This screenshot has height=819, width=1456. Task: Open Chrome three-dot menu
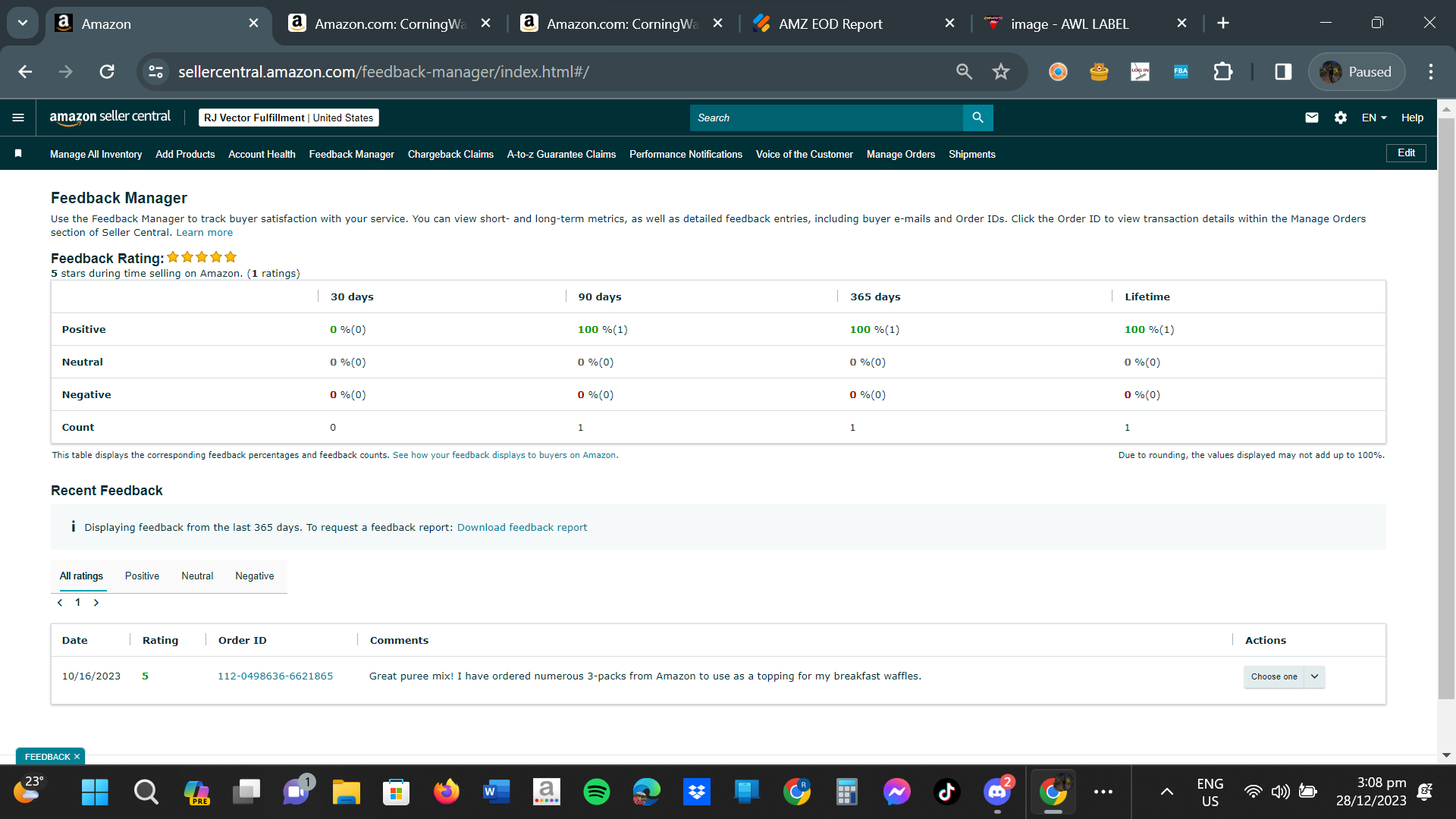(1431, 71)
